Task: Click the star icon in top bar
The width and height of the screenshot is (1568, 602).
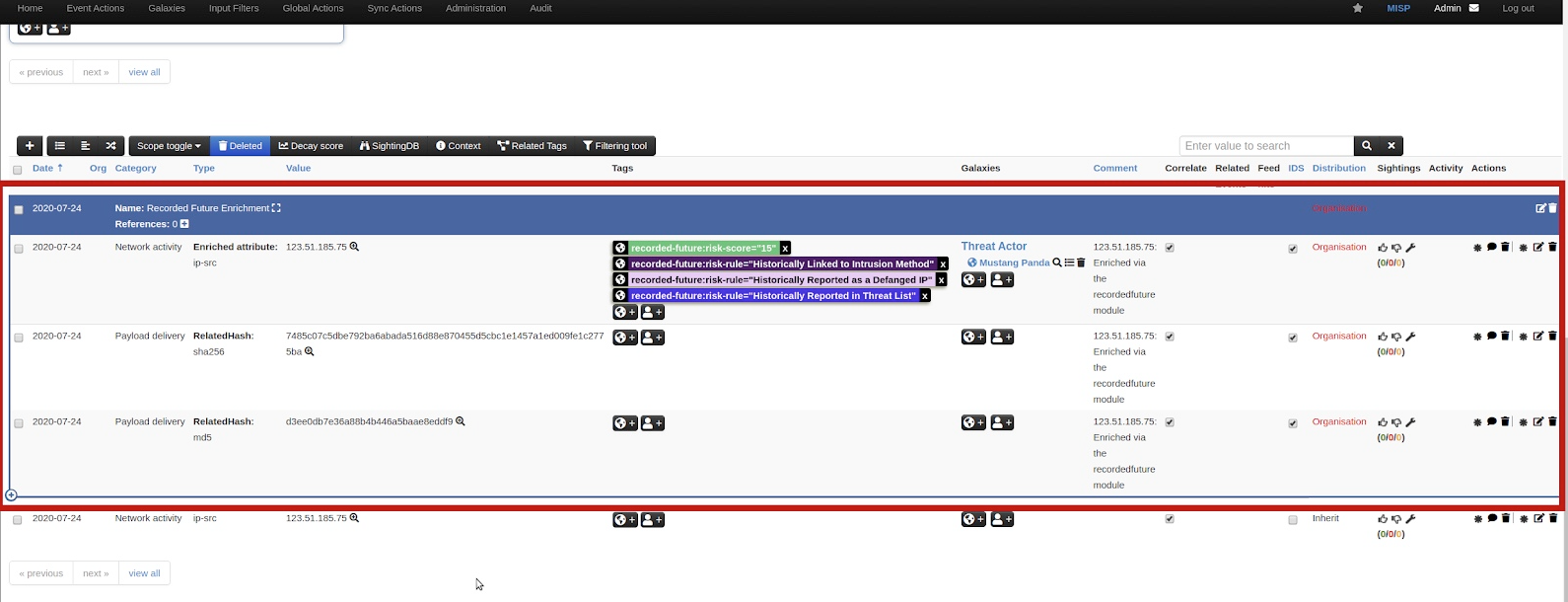Action: pyautogui.click(x=1358, y=8)
